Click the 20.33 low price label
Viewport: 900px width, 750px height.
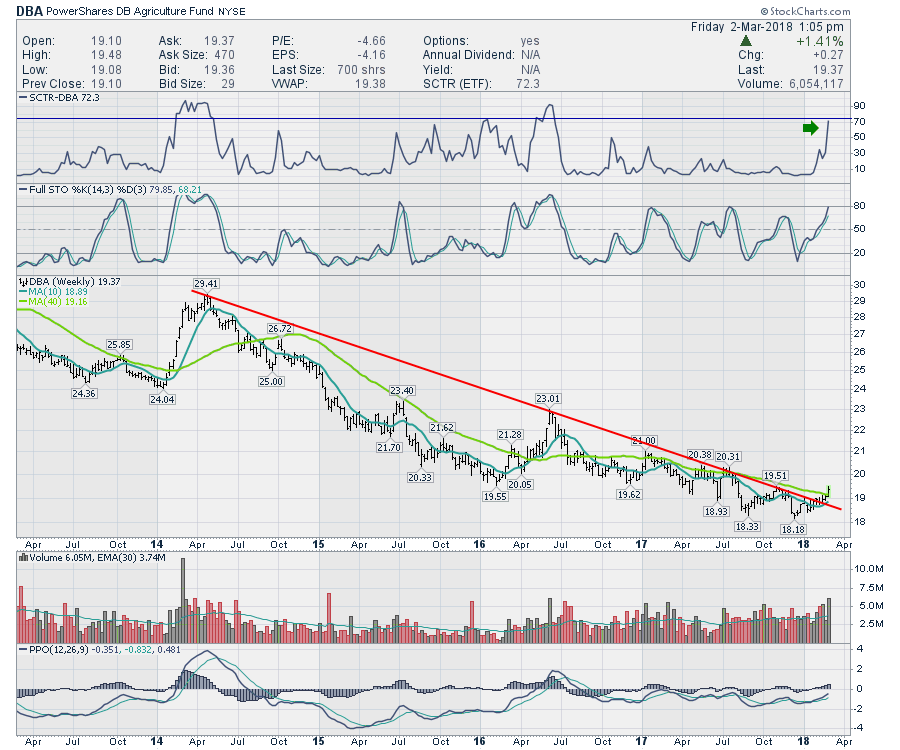[420, 477]
